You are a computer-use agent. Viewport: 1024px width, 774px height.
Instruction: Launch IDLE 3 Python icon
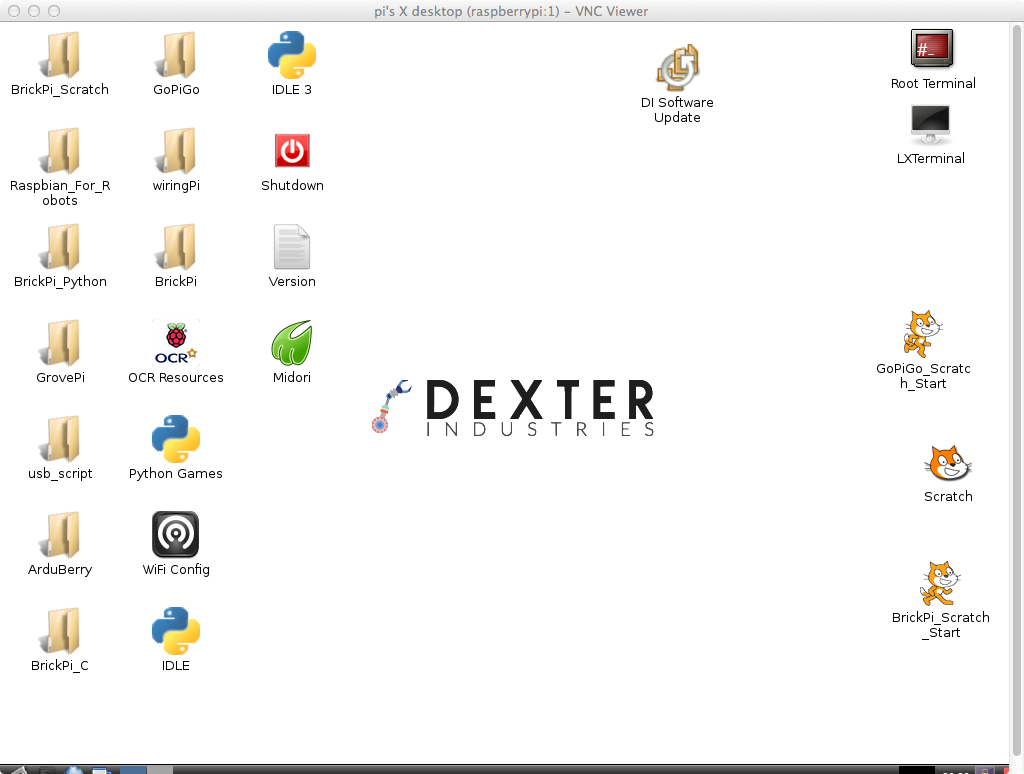[x=292, y=55]
